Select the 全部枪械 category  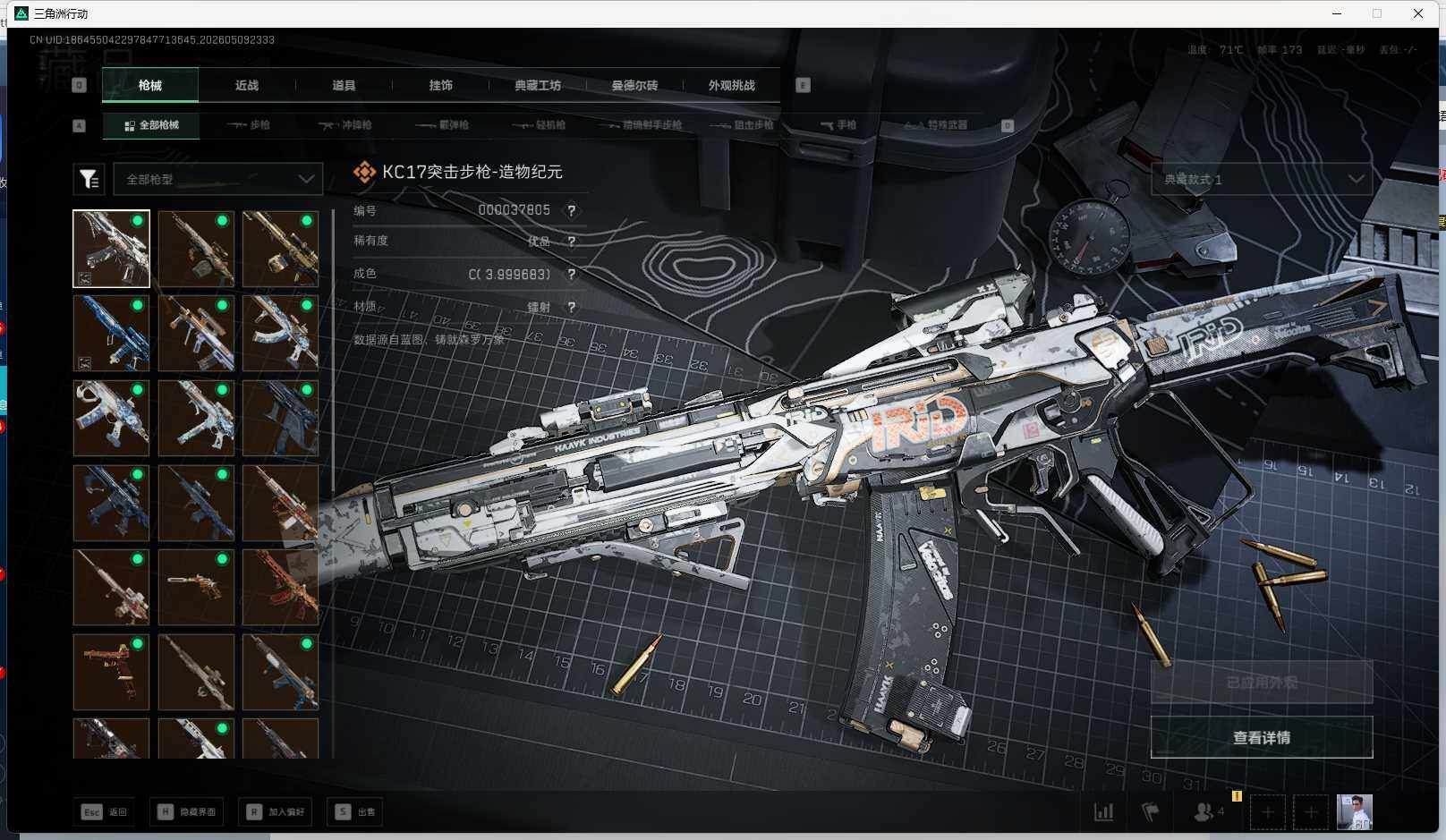pyautogui.click(x=151, y=125)
